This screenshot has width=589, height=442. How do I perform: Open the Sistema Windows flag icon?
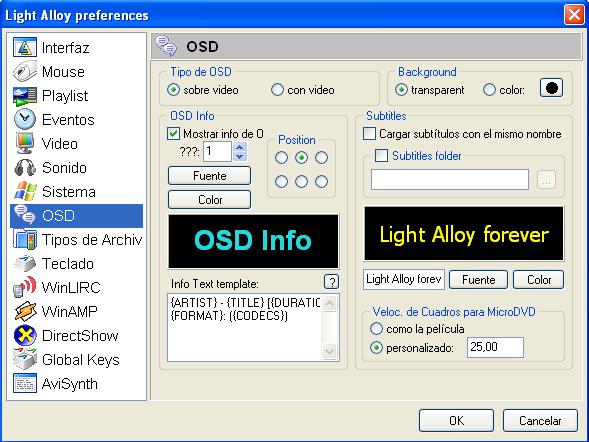(x=25, y=192)
